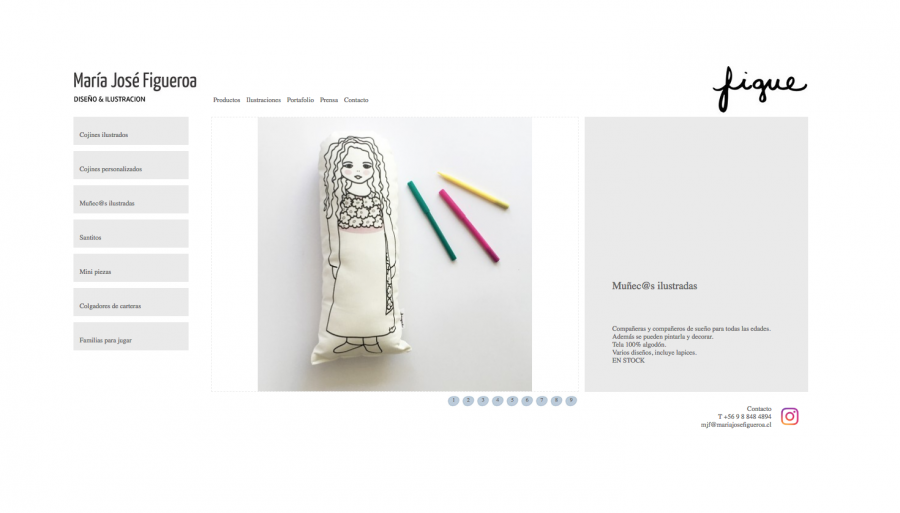Click the Fique handwritten logo
Image resolution: width=900 pixels, height=513 pixels.
[x=759, y=89]
